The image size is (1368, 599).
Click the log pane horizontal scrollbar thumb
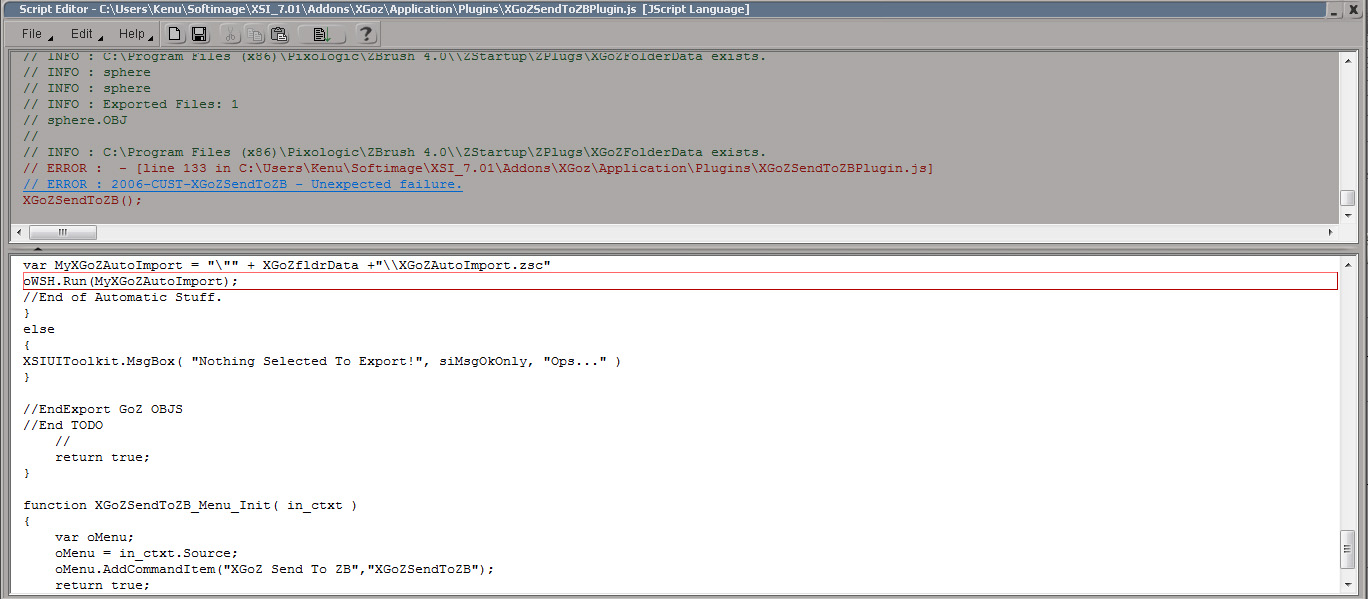(x=63, y=232)
